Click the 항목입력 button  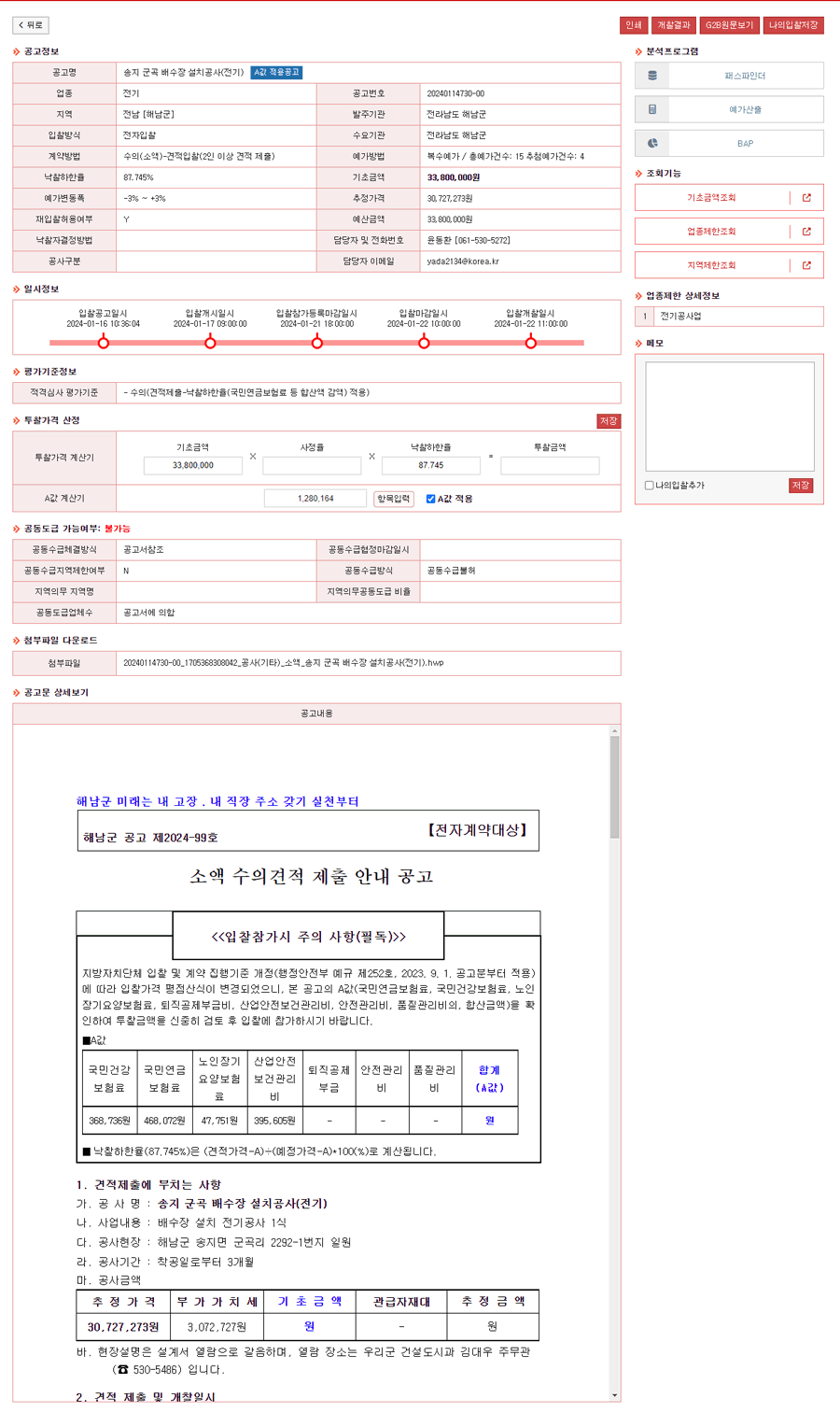(393, 499)
